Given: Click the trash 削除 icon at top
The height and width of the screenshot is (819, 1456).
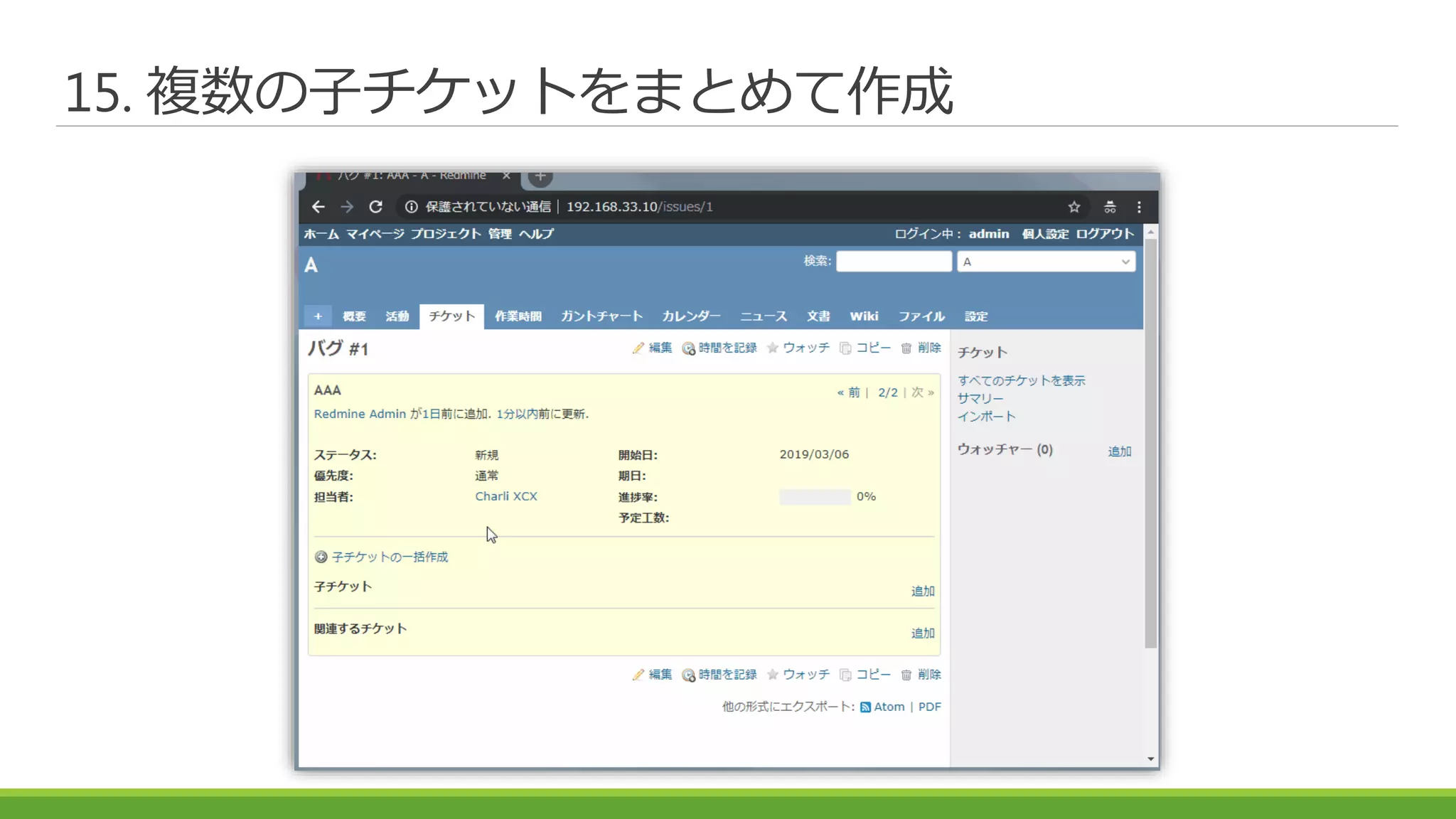Looking at the screenshot, I should (x=906, y=348).
